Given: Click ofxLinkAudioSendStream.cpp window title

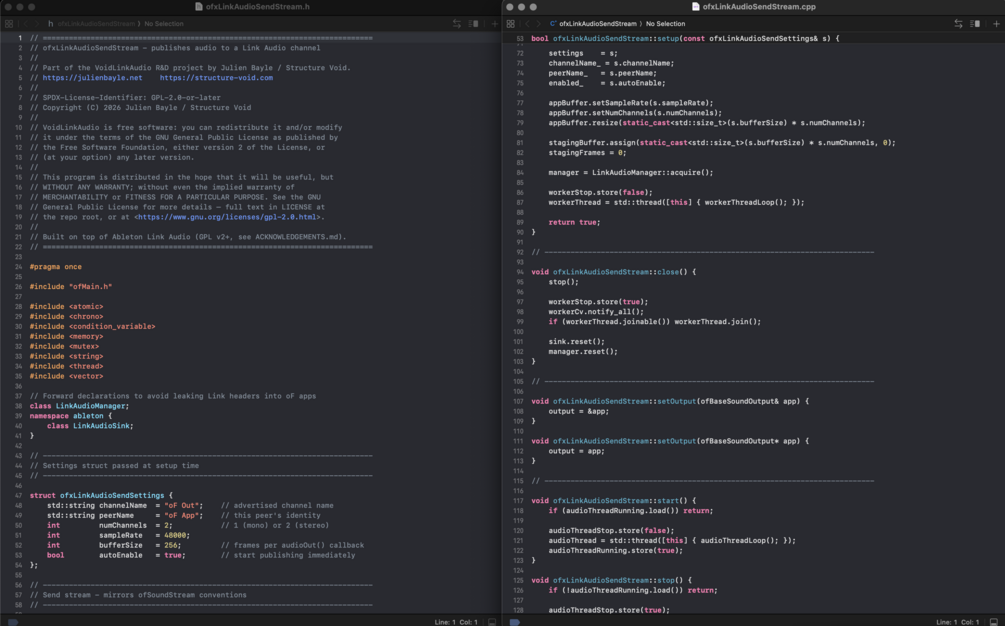Looking at the screenshot, I should 759,6.
